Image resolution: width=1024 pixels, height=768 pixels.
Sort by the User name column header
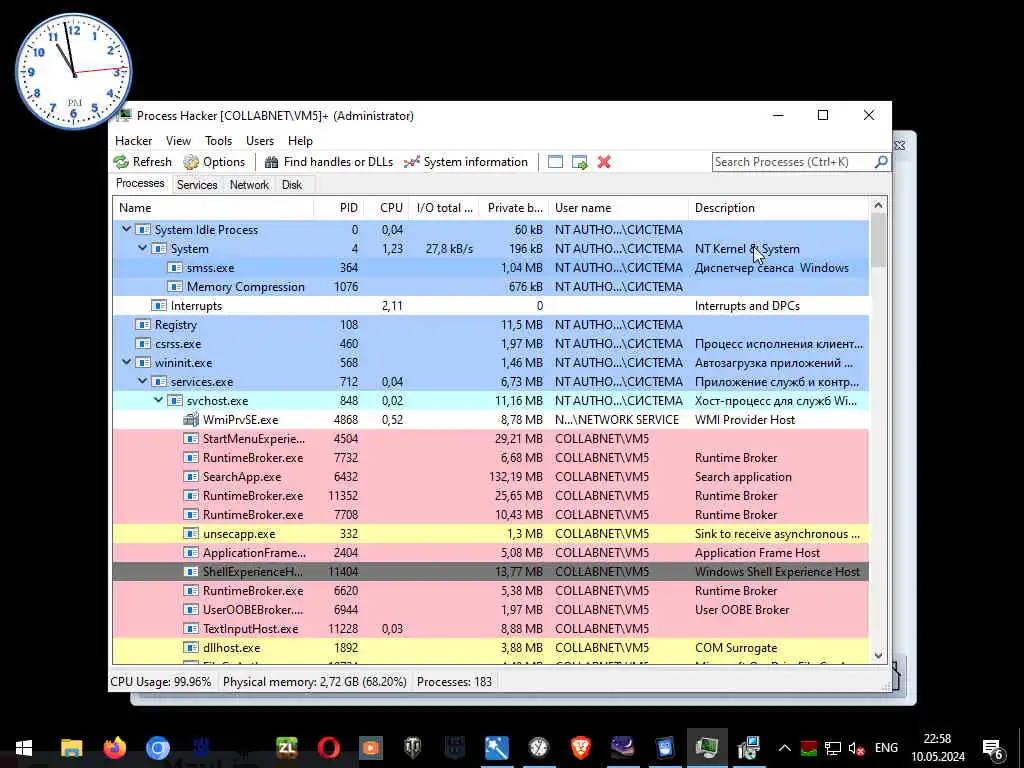tap(618, 208)
